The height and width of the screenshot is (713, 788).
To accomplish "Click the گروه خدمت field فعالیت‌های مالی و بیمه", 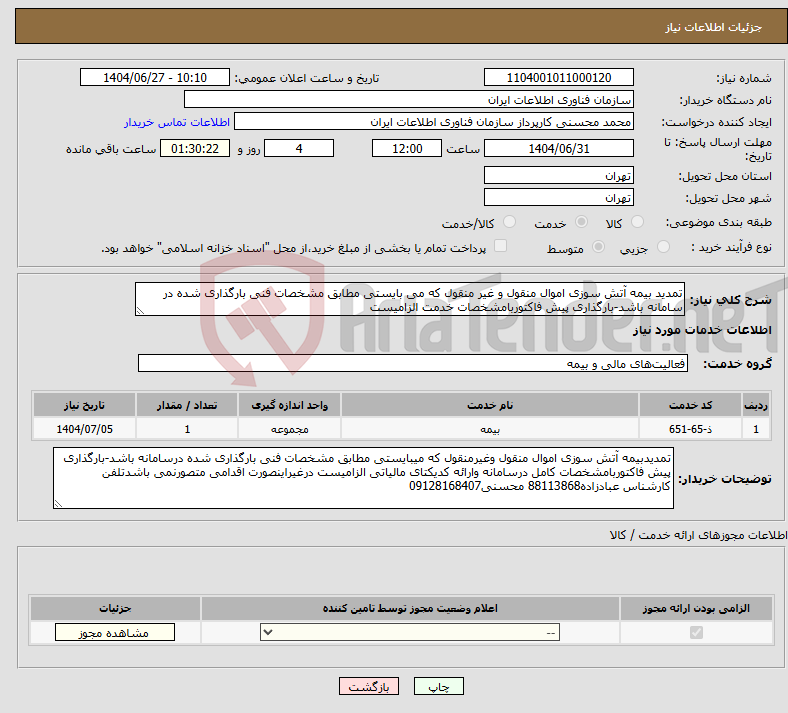I will pyautogui.click(x=413, y=363).
